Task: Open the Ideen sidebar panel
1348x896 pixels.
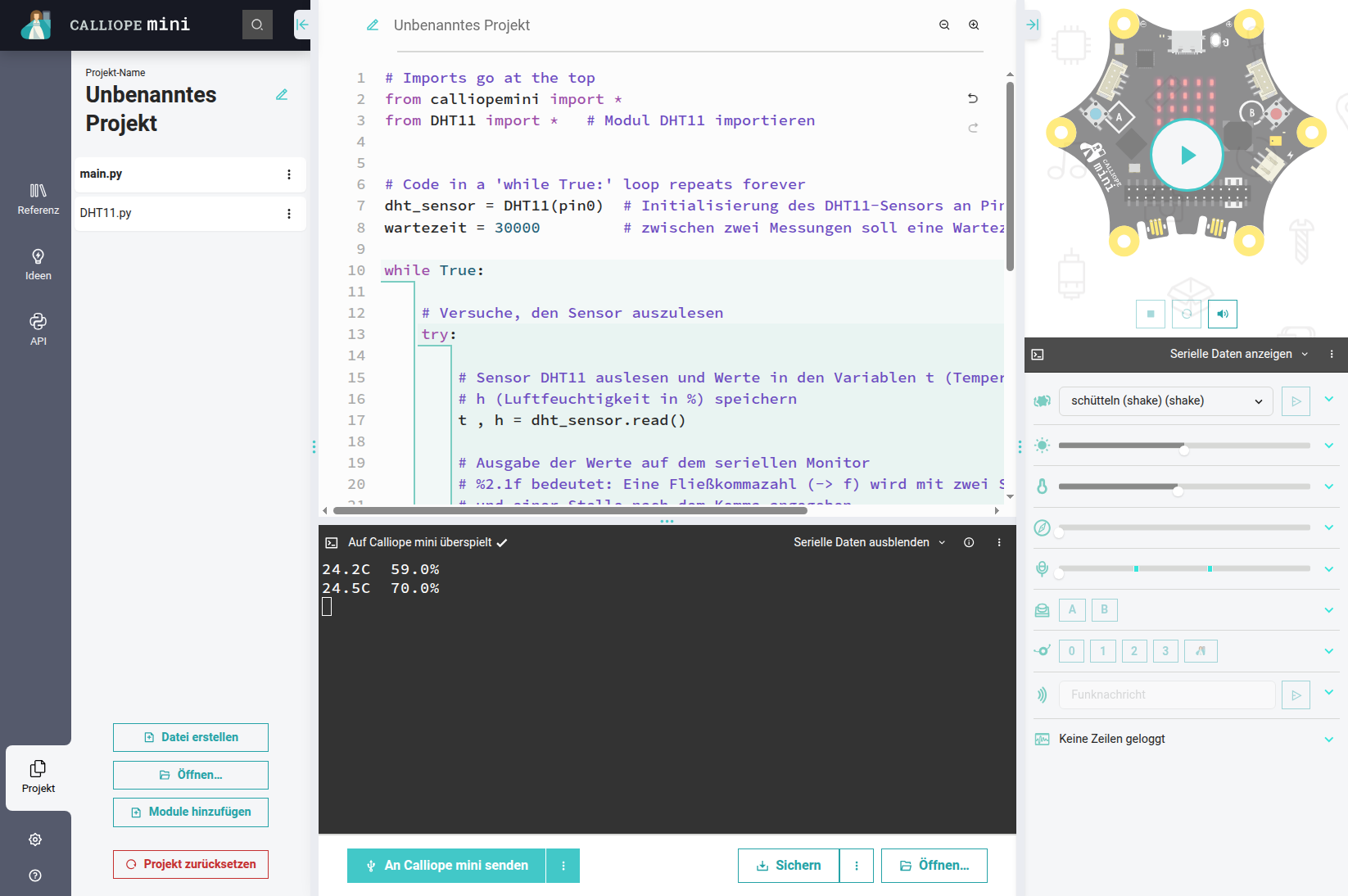Action: (38, 265)
